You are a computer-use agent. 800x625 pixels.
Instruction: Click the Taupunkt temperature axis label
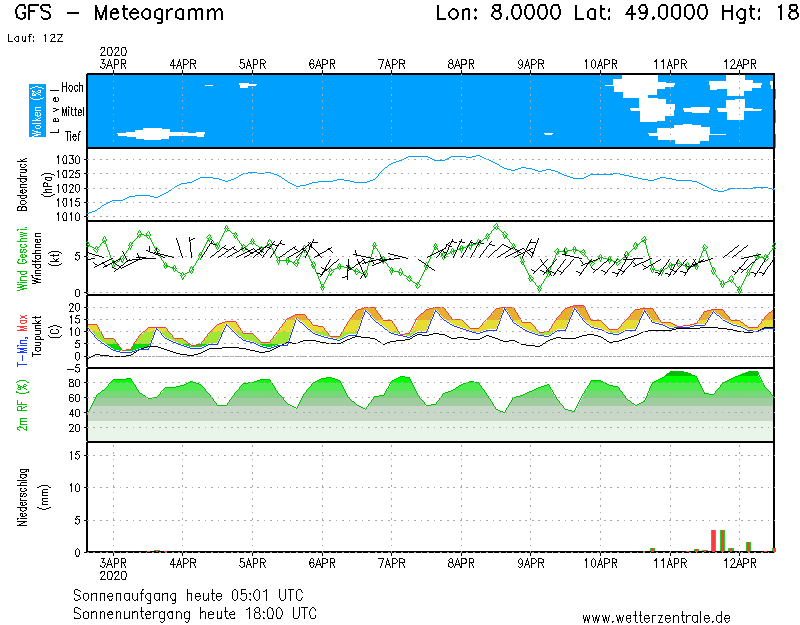[37, 332]
